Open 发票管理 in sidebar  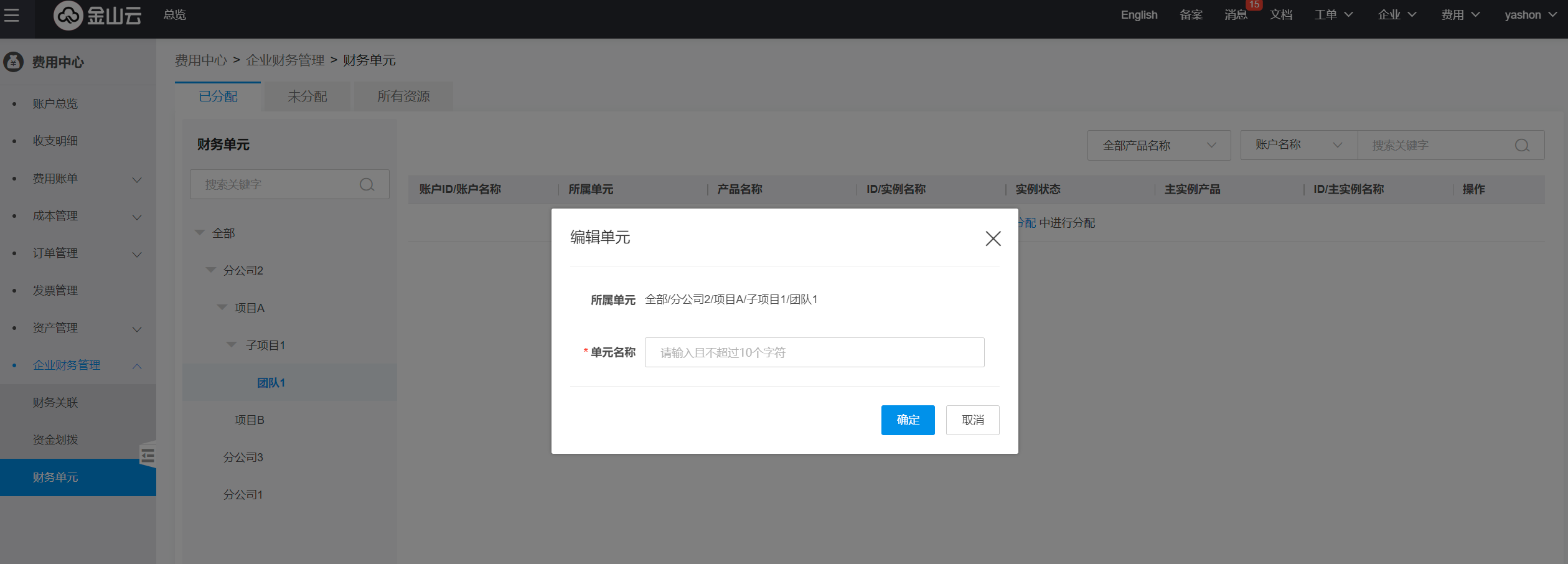point(55,291)
